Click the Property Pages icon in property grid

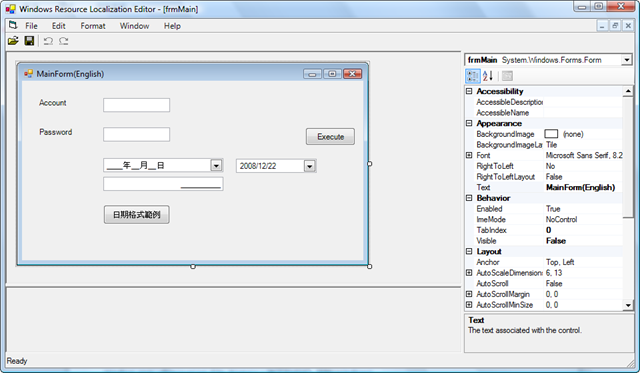coord(507,76)
